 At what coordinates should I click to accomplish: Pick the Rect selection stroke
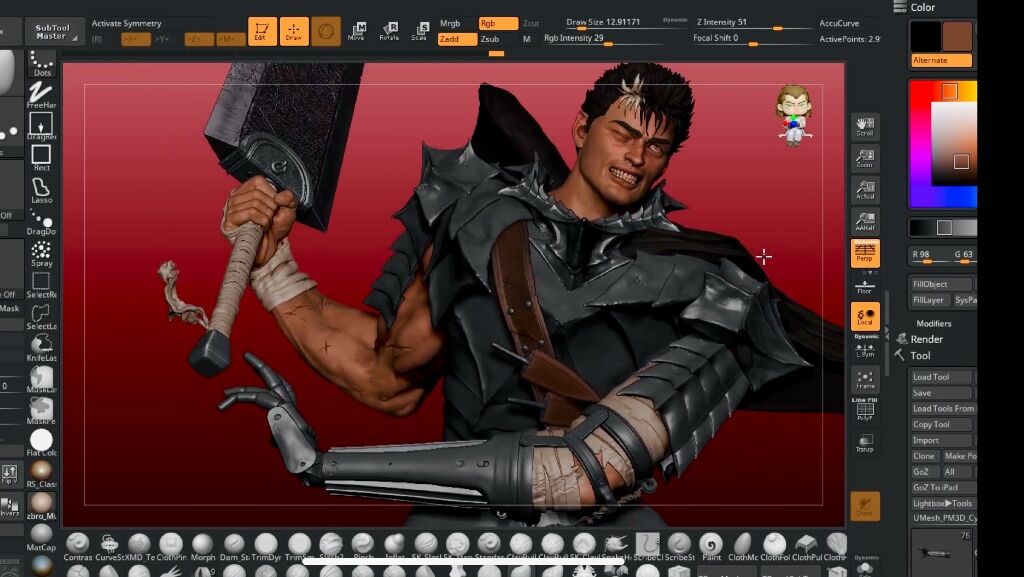click(41, 158)
